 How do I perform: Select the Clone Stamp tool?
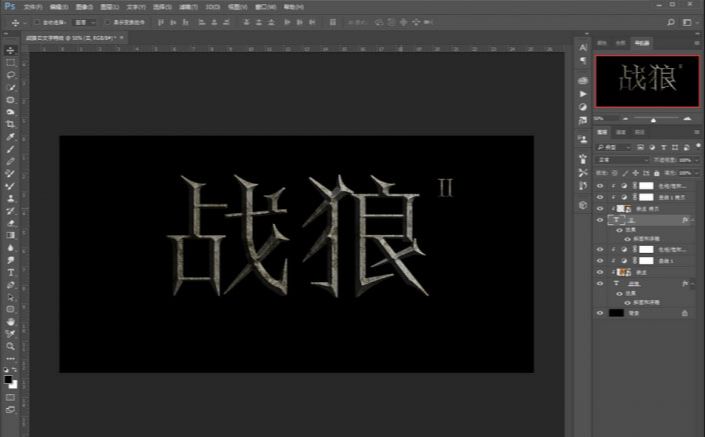10,198
